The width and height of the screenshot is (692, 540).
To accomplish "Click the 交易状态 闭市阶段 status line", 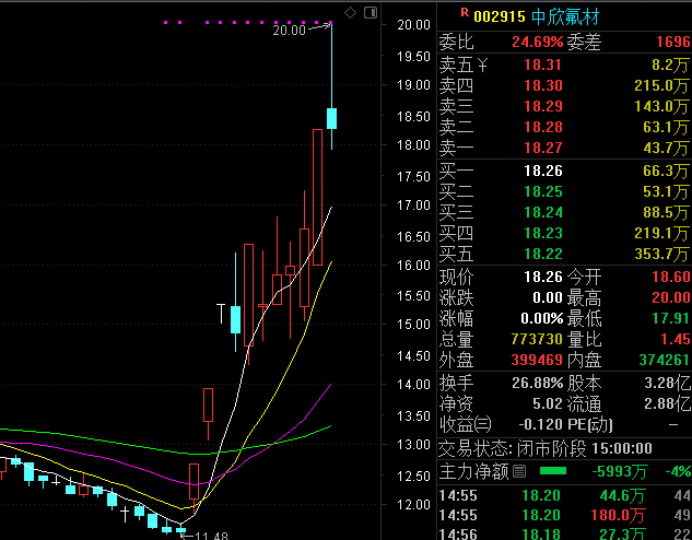I will coord(545,449).
